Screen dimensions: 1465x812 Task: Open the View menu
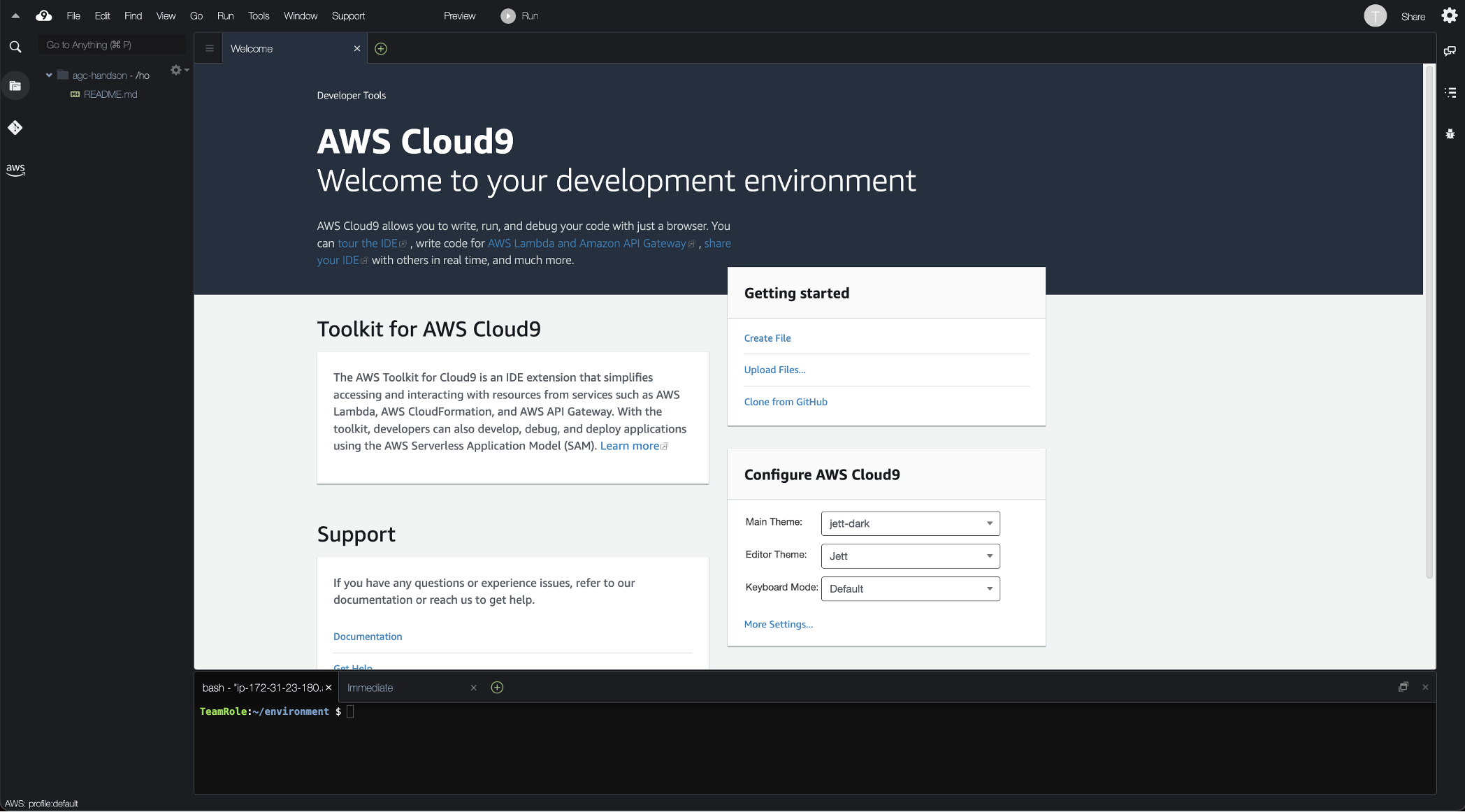166,15
